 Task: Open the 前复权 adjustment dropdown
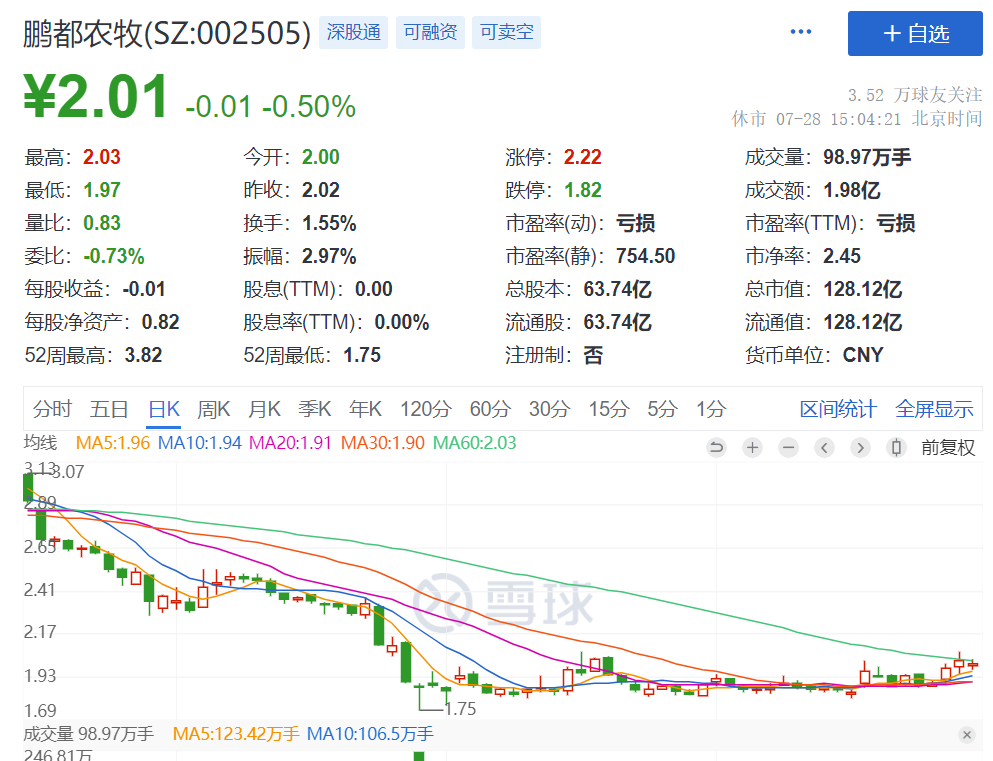click(948, 448)
